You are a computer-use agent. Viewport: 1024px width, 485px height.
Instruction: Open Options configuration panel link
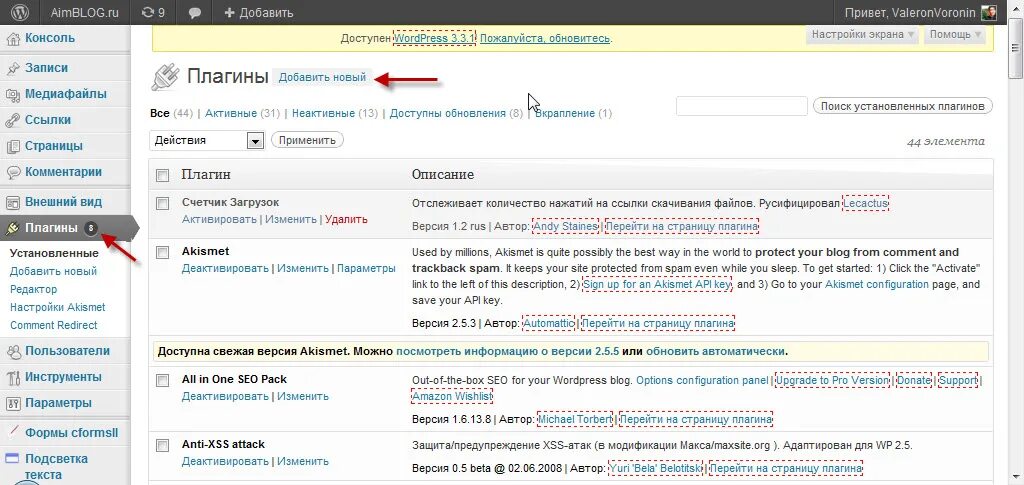(x=702, y=380)
